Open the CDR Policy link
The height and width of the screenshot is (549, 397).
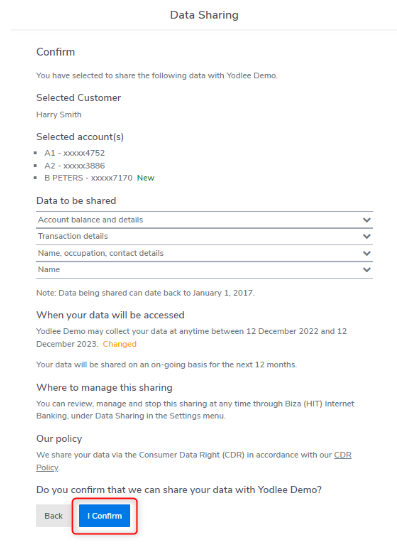point(194,461)
